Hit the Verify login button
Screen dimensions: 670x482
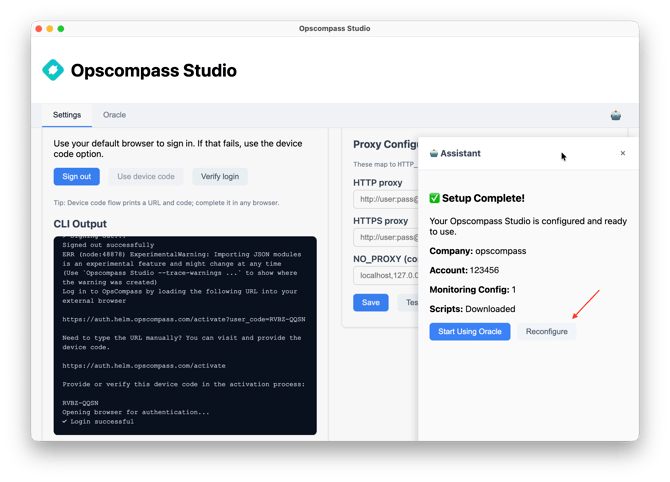[x=220, y=177]
